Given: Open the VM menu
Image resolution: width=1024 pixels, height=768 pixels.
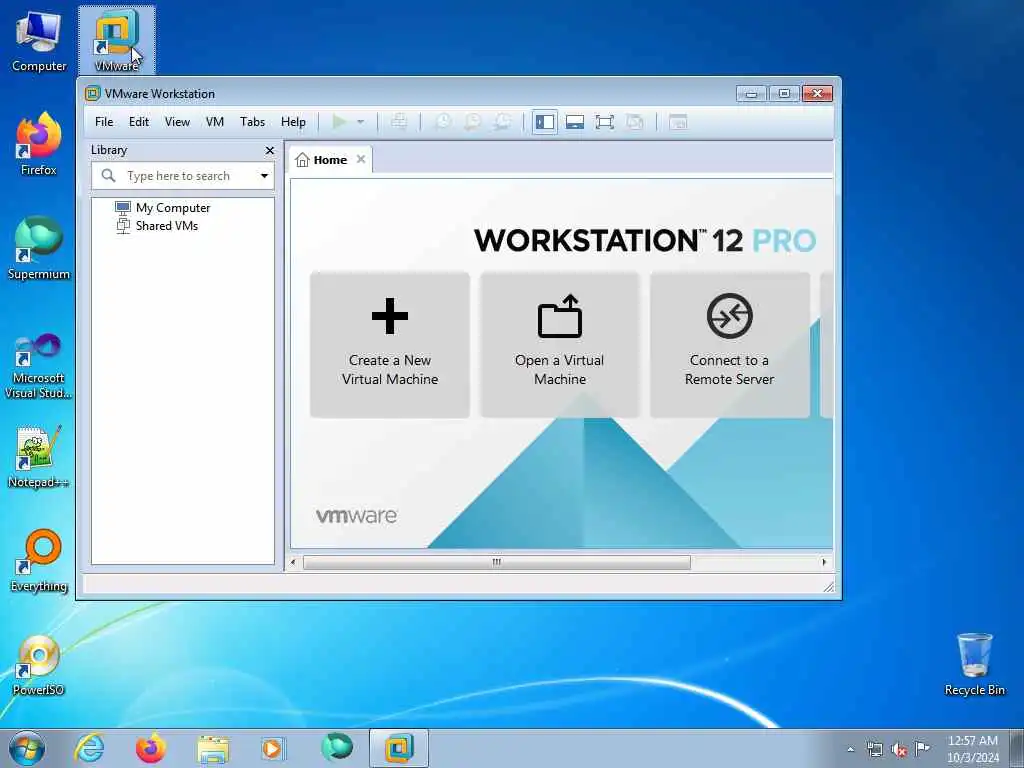Looking at the screenshot, I should click(x=214, y=122).
